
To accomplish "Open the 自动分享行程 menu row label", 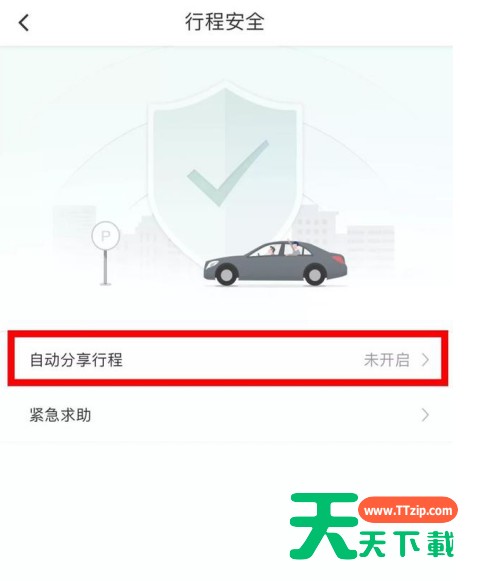I will tap(76, 360).
